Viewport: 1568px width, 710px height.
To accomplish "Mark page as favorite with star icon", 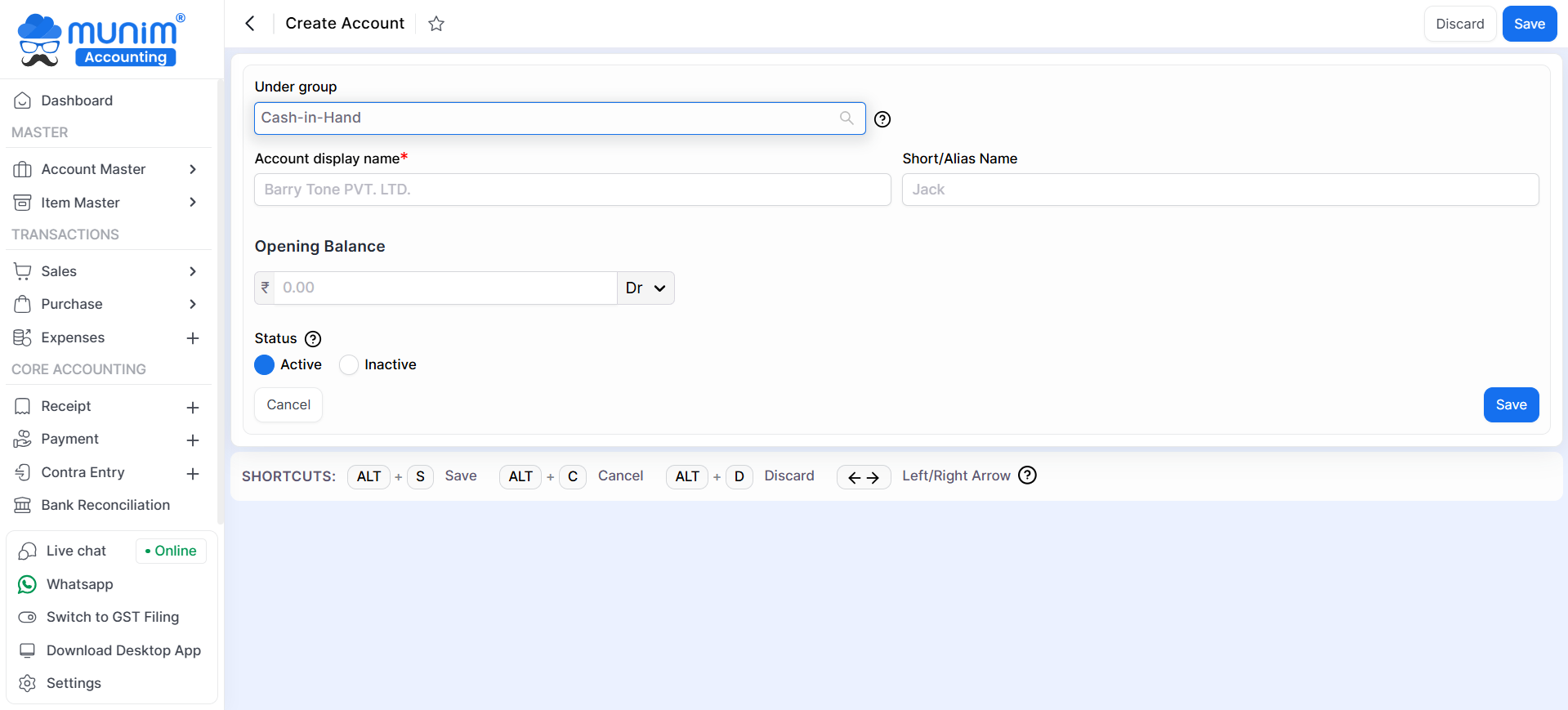I will tap(436, 24).
